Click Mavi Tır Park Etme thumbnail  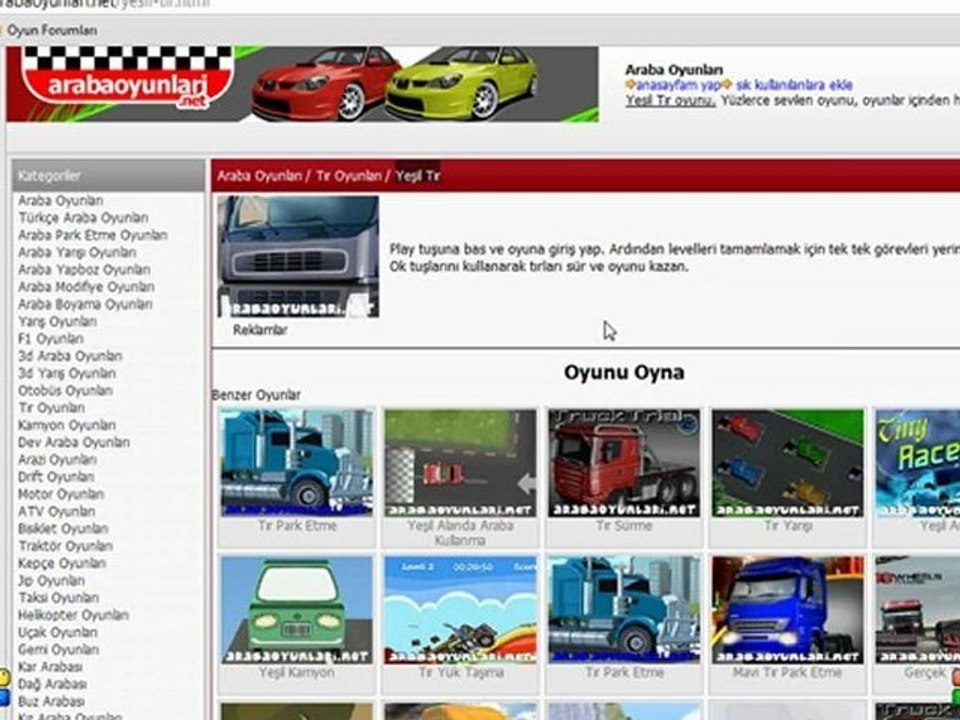[787, 610]
